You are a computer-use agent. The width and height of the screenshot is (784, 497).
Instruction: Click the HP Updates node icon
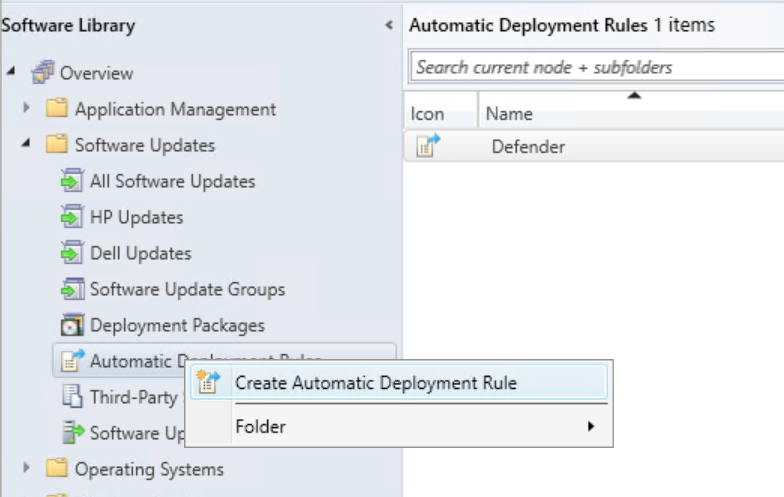(72, 217)
